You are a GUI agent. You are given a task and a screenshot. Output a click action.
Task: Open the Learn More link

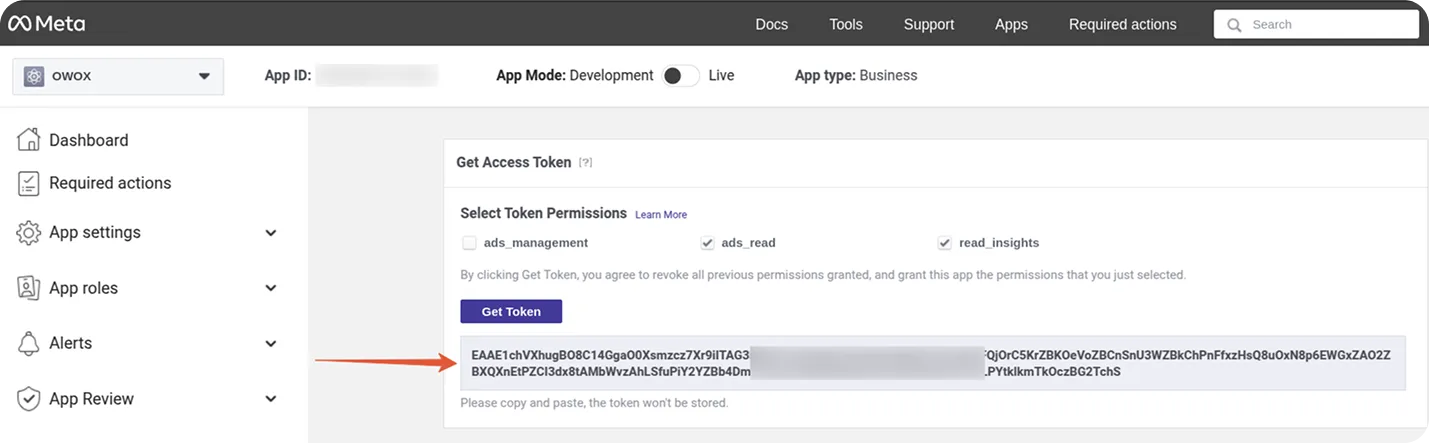[661, 215]
